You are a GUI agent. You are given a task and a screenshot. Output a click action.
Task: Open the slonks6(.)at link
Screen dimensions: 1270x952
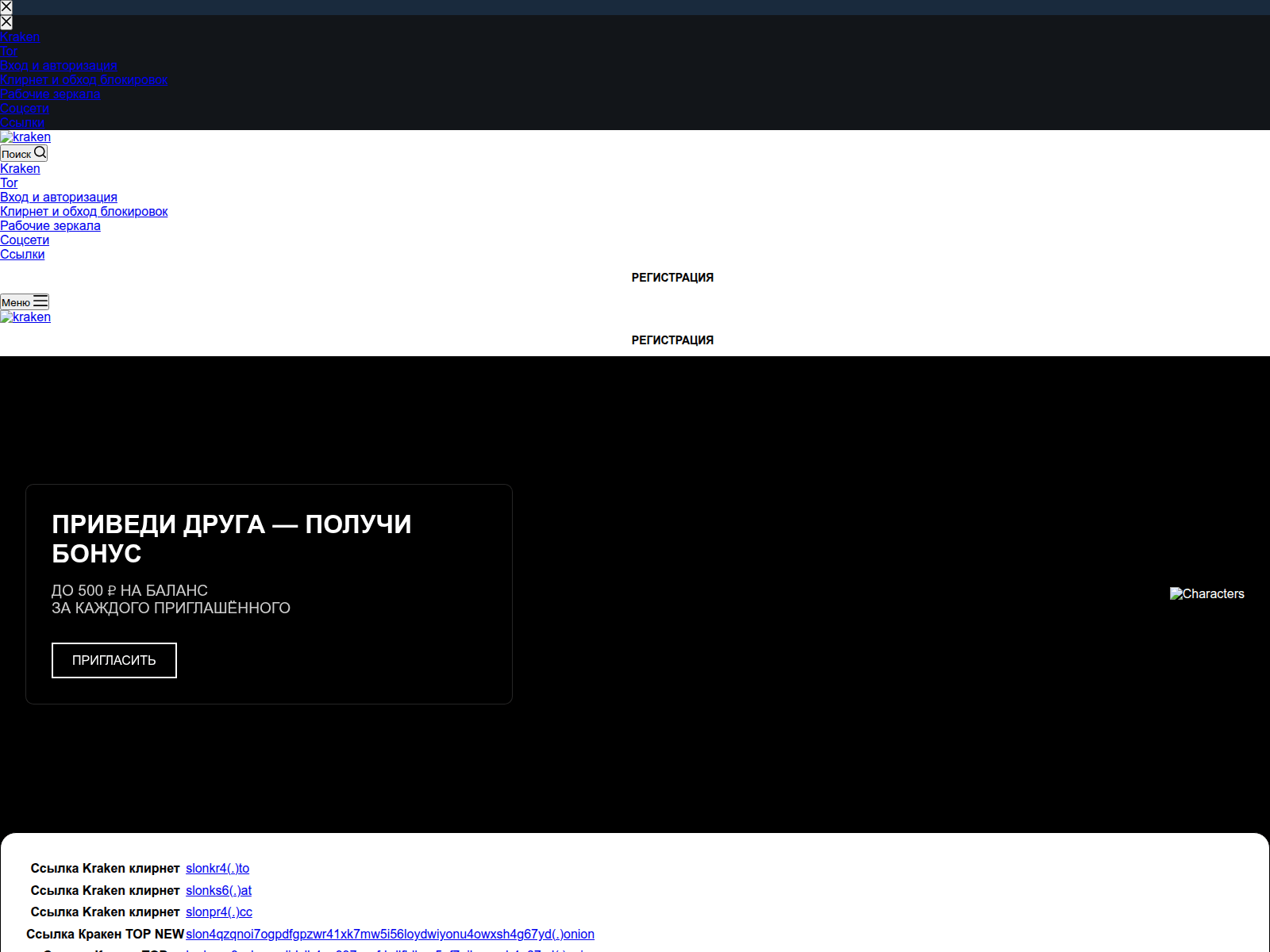click(x=218, y=890)
